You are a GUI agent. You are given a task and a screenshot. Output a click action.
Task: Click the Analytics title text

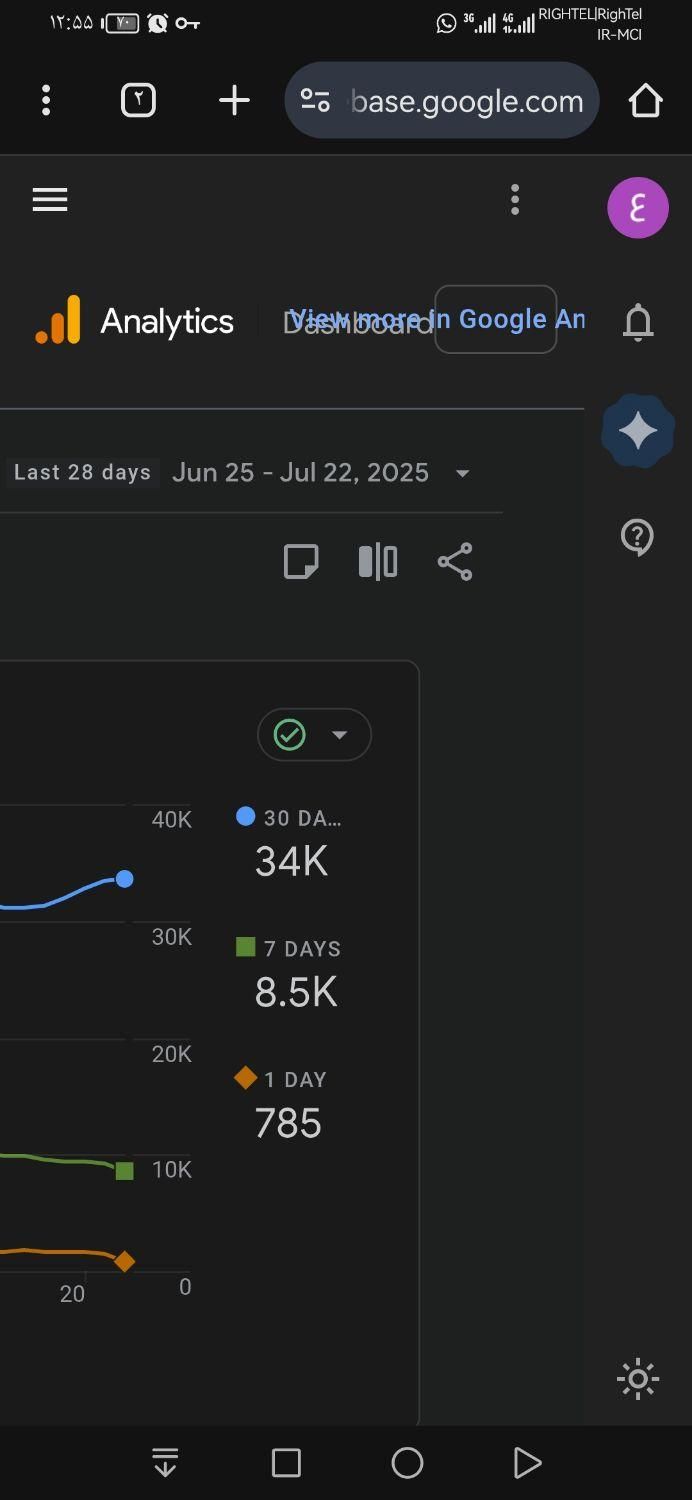click(167, 321)
